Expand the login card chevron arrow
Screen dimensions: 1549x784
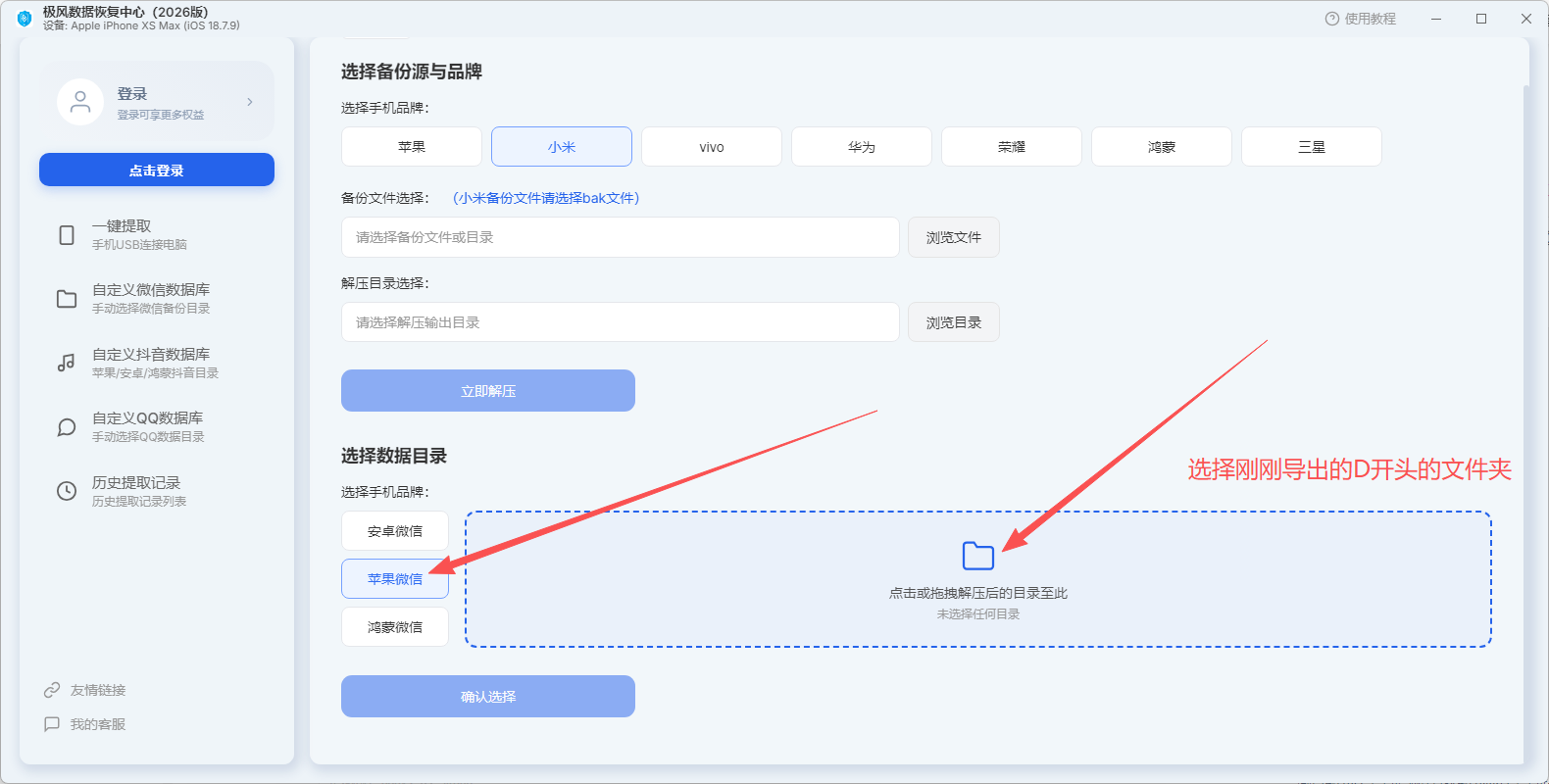250,102
